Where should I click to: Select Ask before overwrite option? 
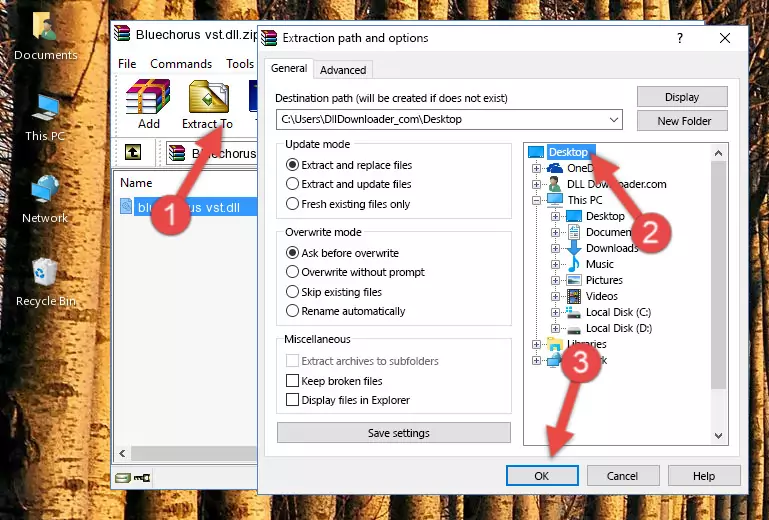point(292,253)
